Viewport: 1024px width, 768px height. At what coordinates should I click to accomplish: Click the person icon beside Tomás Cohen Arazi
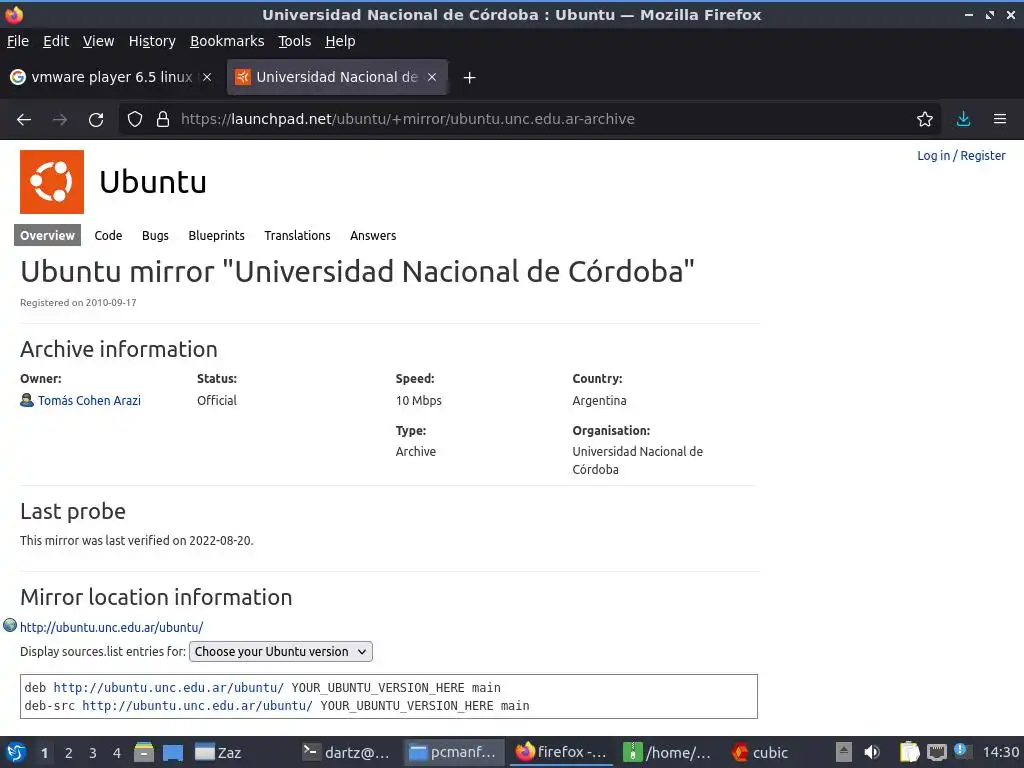click(27, 400)
